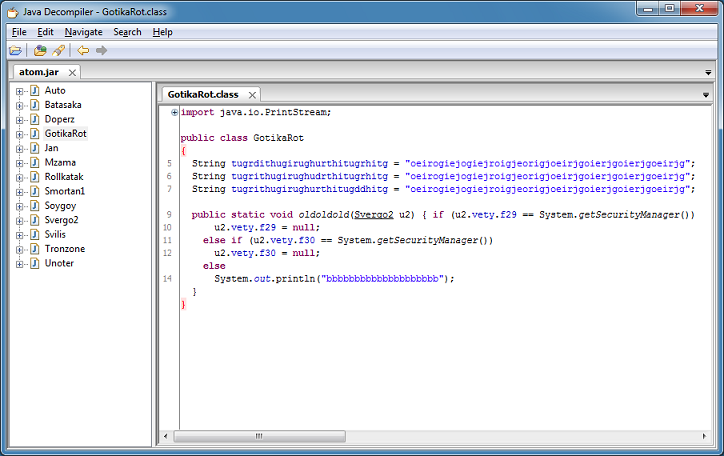Close the GotikaRot.class tab
724x456 pixels.
point(252,95)
